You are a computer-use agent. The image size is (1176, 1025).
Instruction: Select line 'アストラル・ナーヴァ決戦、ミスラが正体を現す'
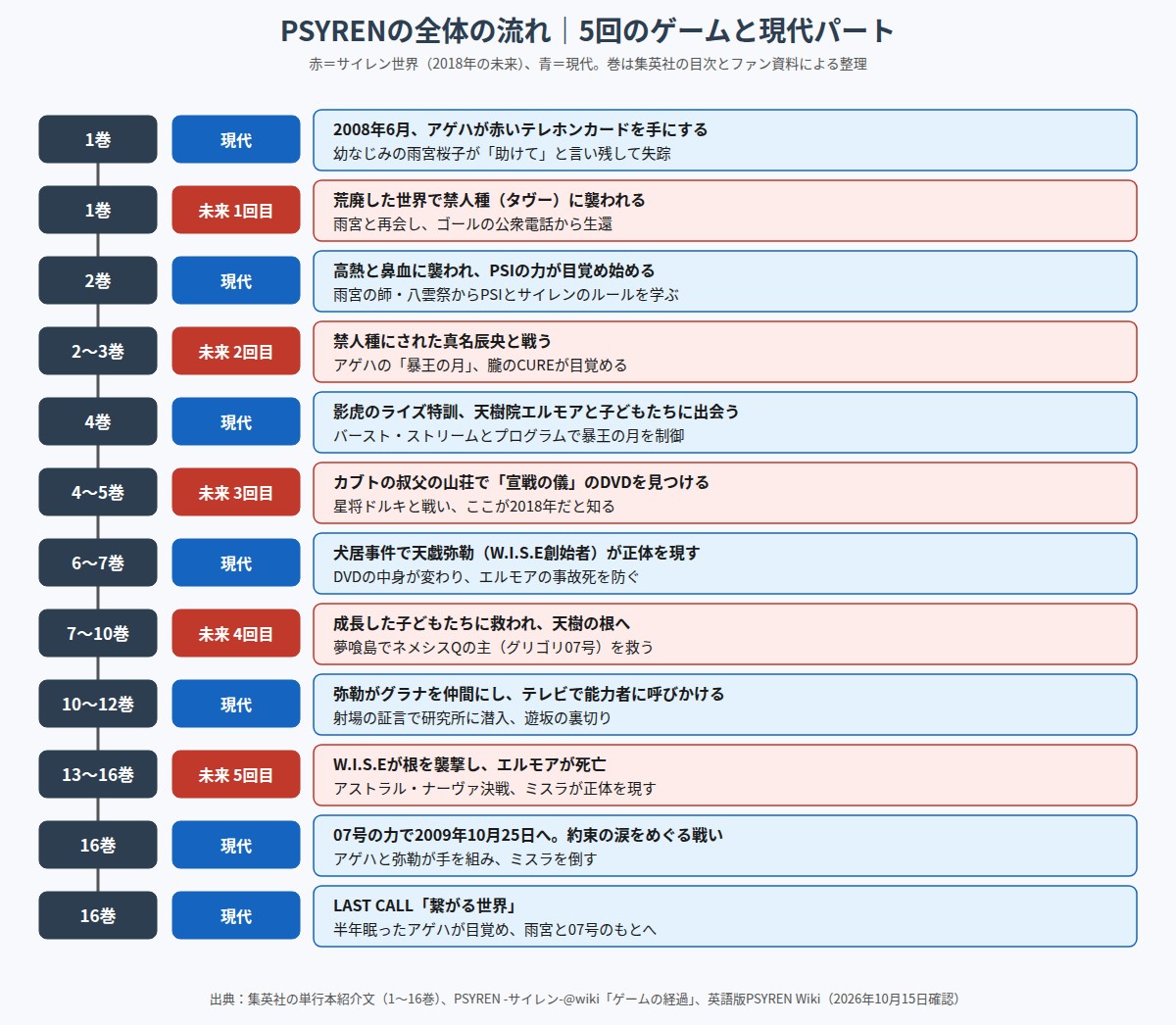(x=495, y=788)
